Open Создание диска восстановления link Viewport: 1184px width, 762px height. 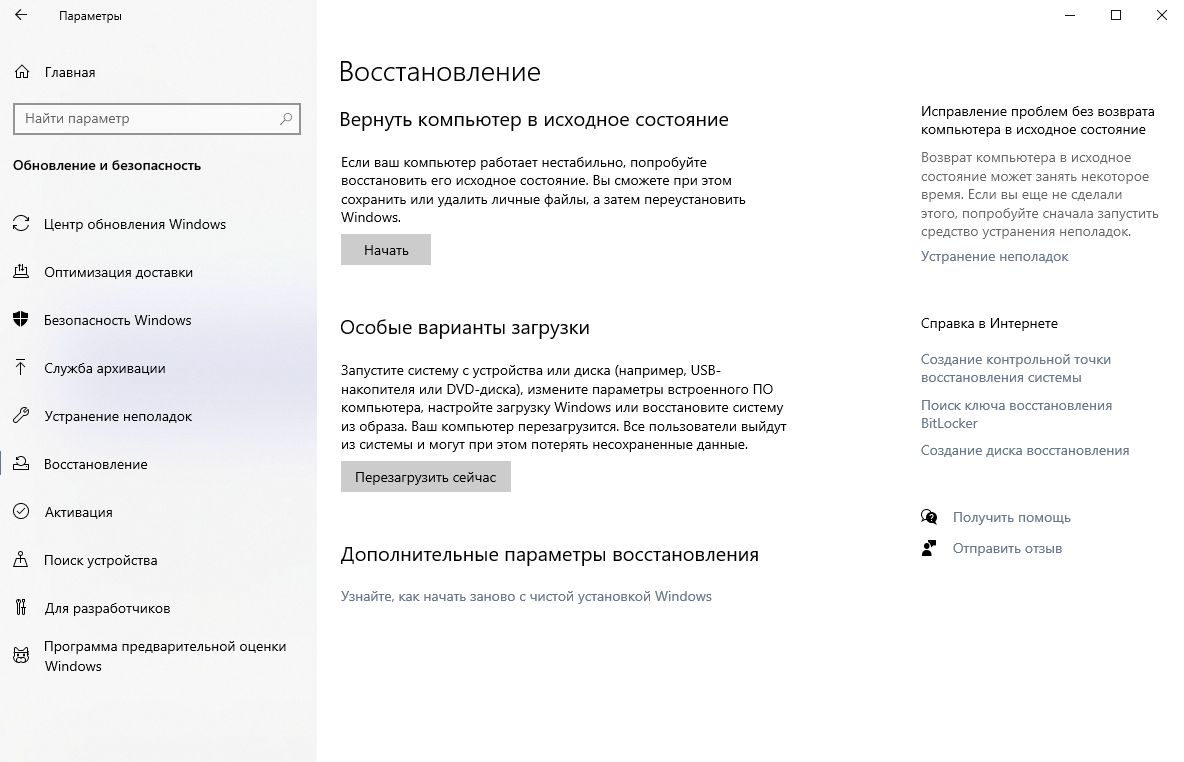[x=1024, y=450]
